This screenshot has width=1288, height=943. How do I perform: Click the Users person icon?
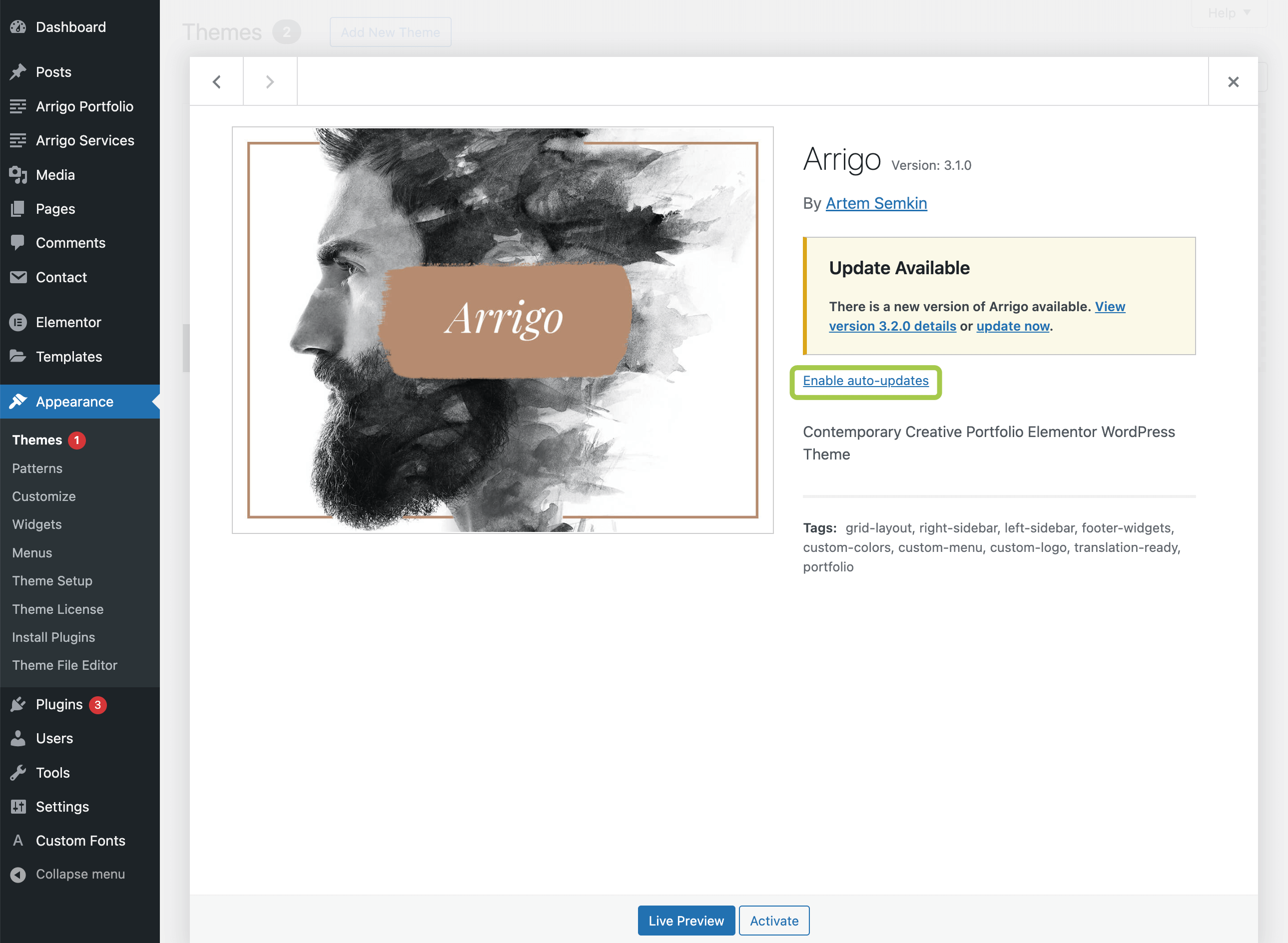[x=18, y=738]
